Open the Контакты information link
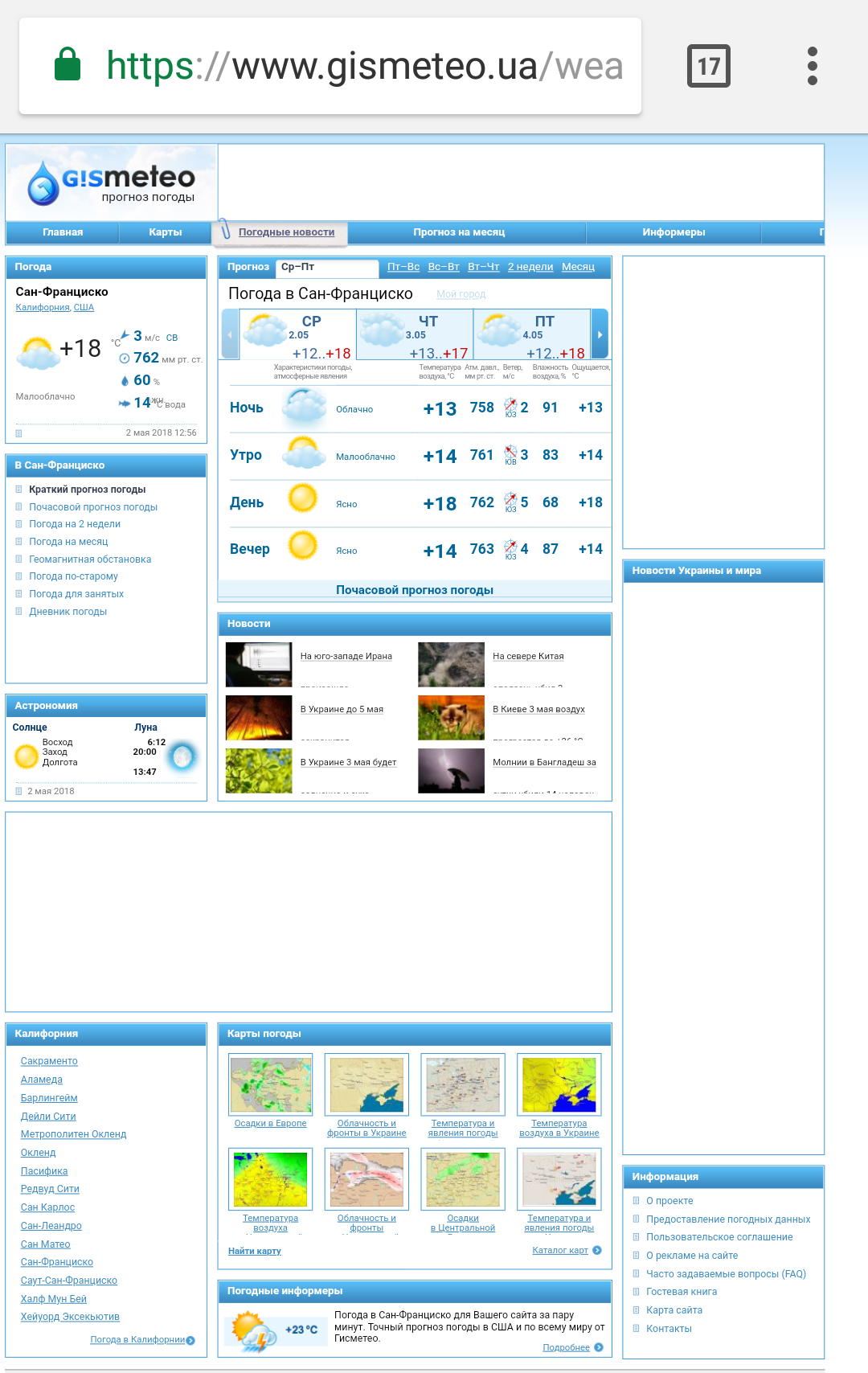Screen dimensions: 868x1373 pyautogui.click(x=669, y=1329)
